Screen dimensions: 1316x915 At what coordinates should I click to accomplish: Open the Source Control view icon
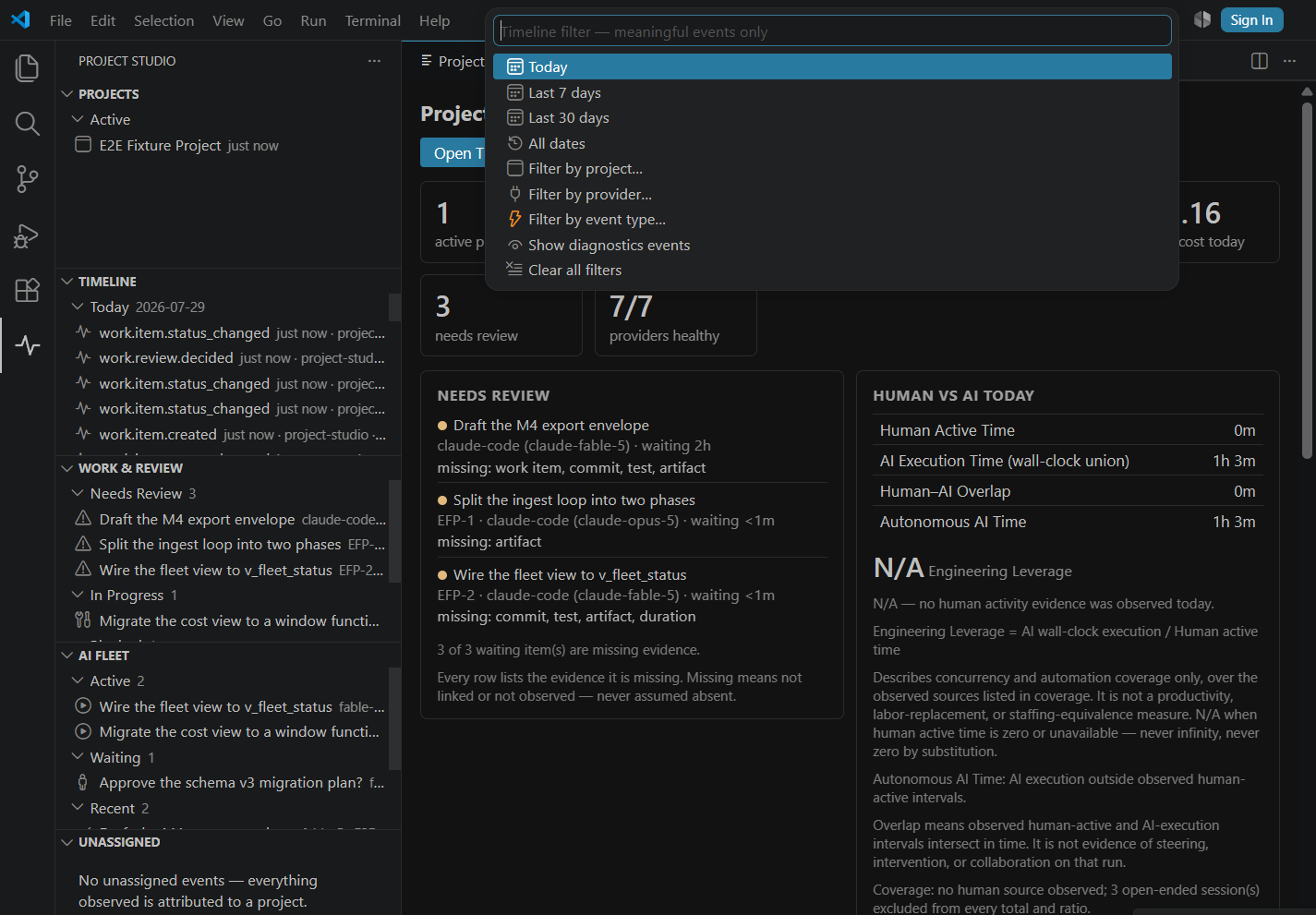[x=28, y=179]
